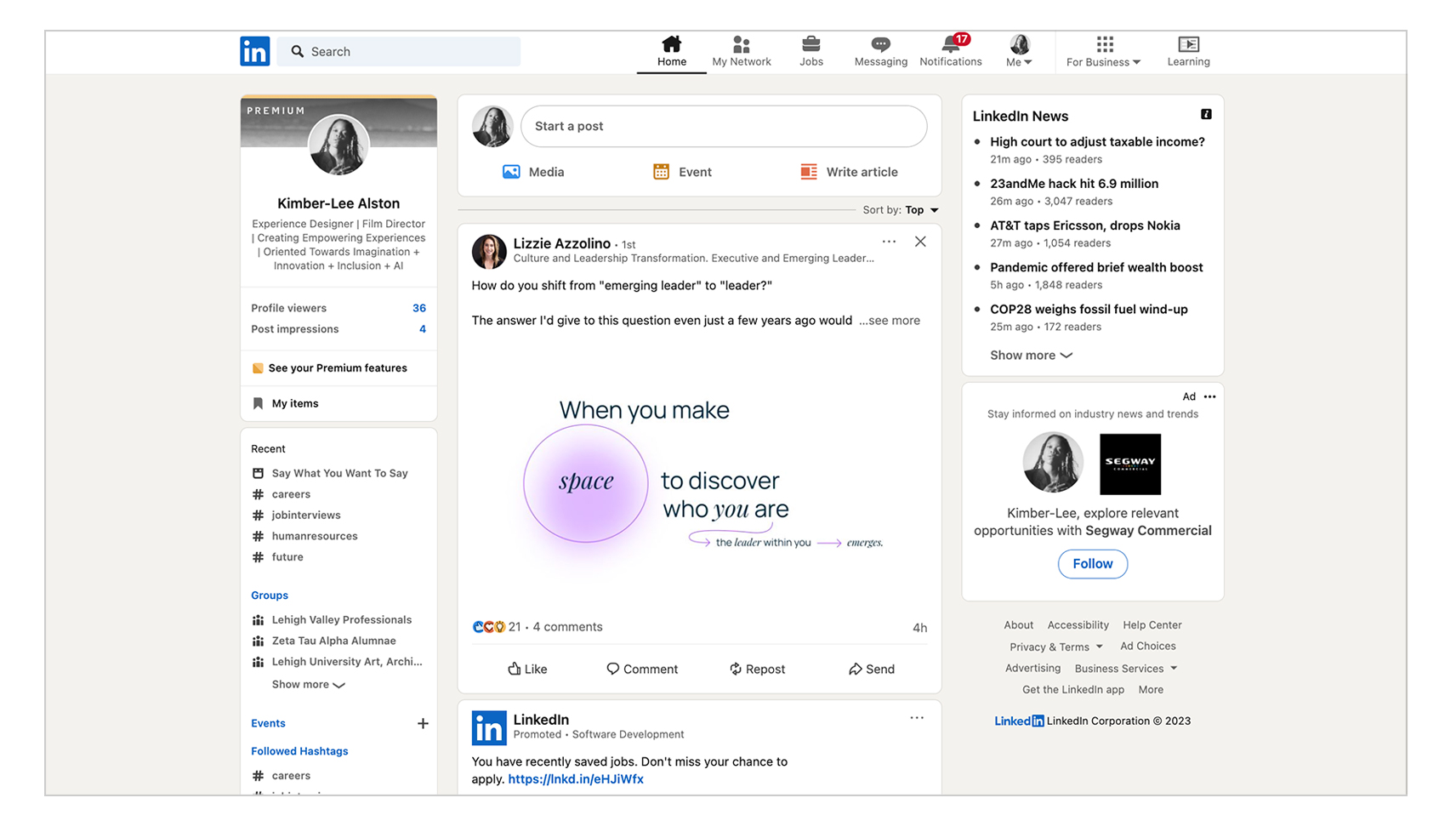1456x832 pixels.
Task: Open the 'When you make space' post image
Action: coord(699,476)
